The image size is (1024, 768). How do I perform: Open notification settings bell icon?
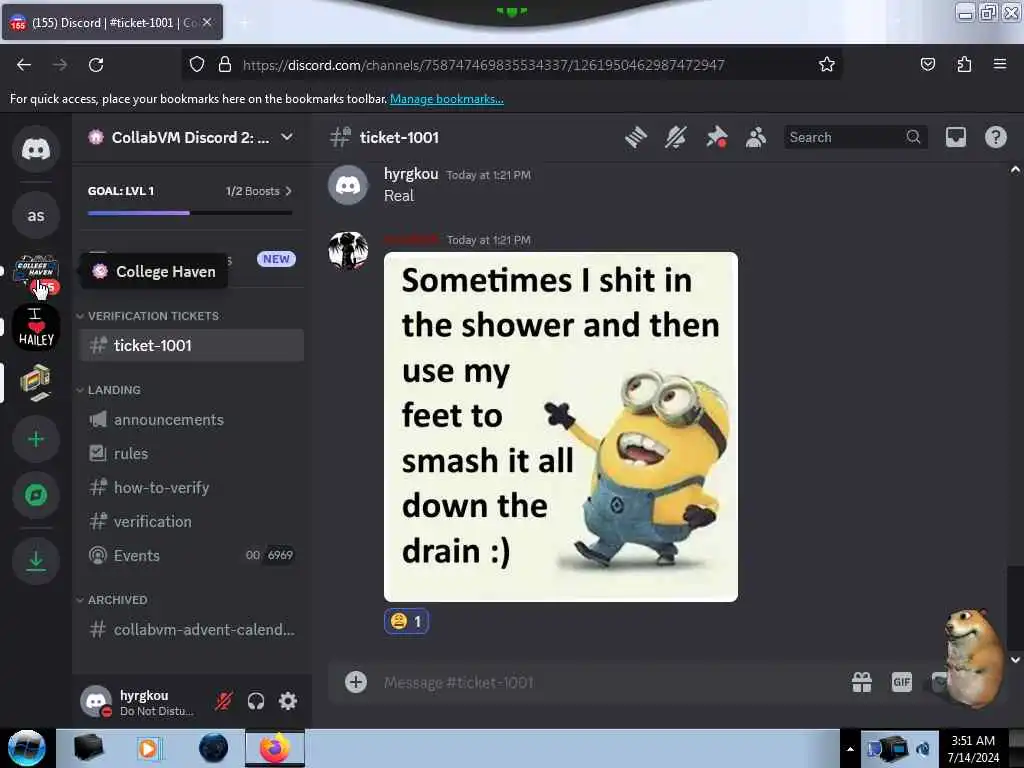click(676, 137)
